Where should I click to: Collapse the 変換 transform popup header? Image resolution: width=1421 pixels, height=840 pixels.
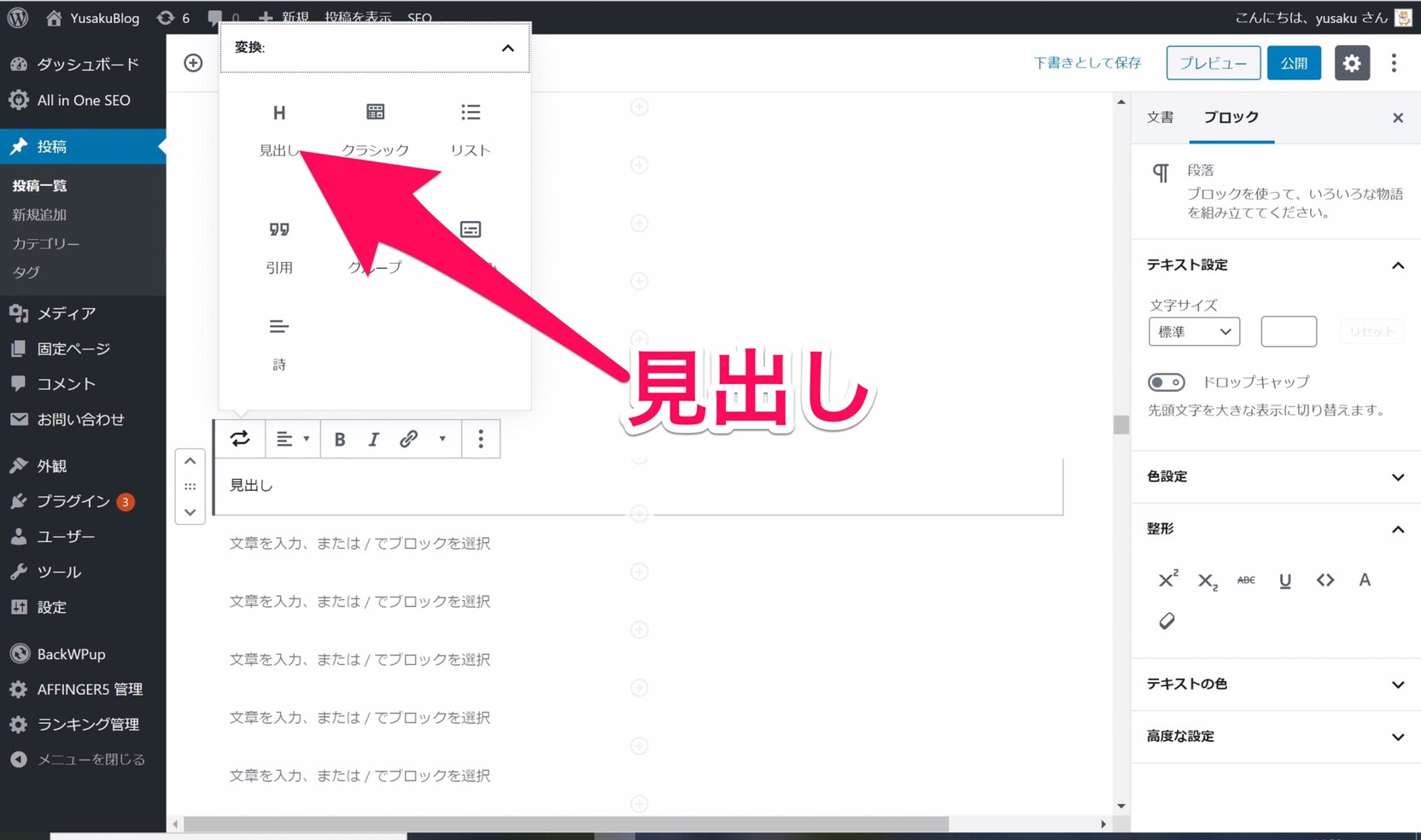tap(507, 48)
